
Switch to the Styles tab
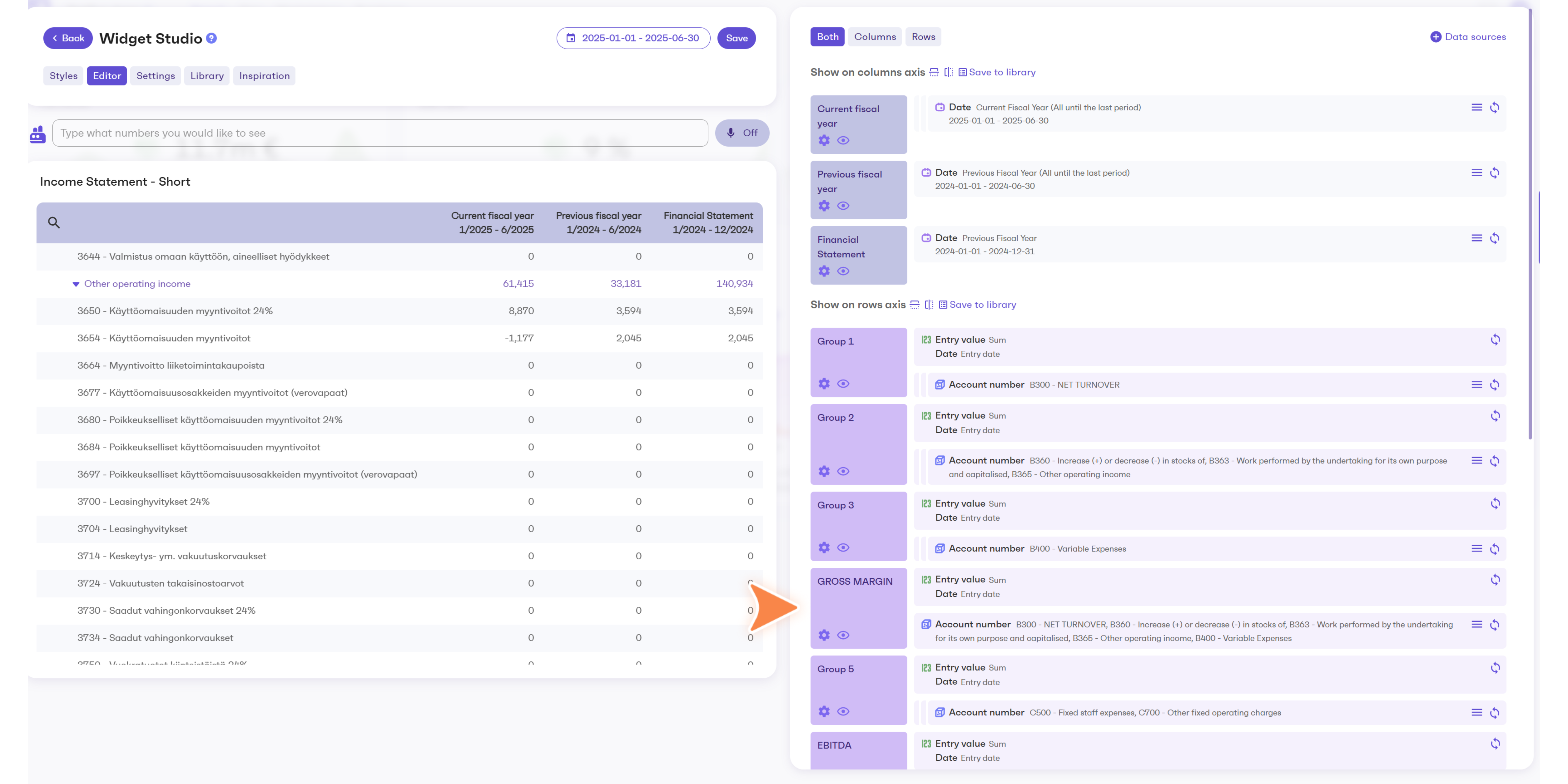tap(63, 76)
